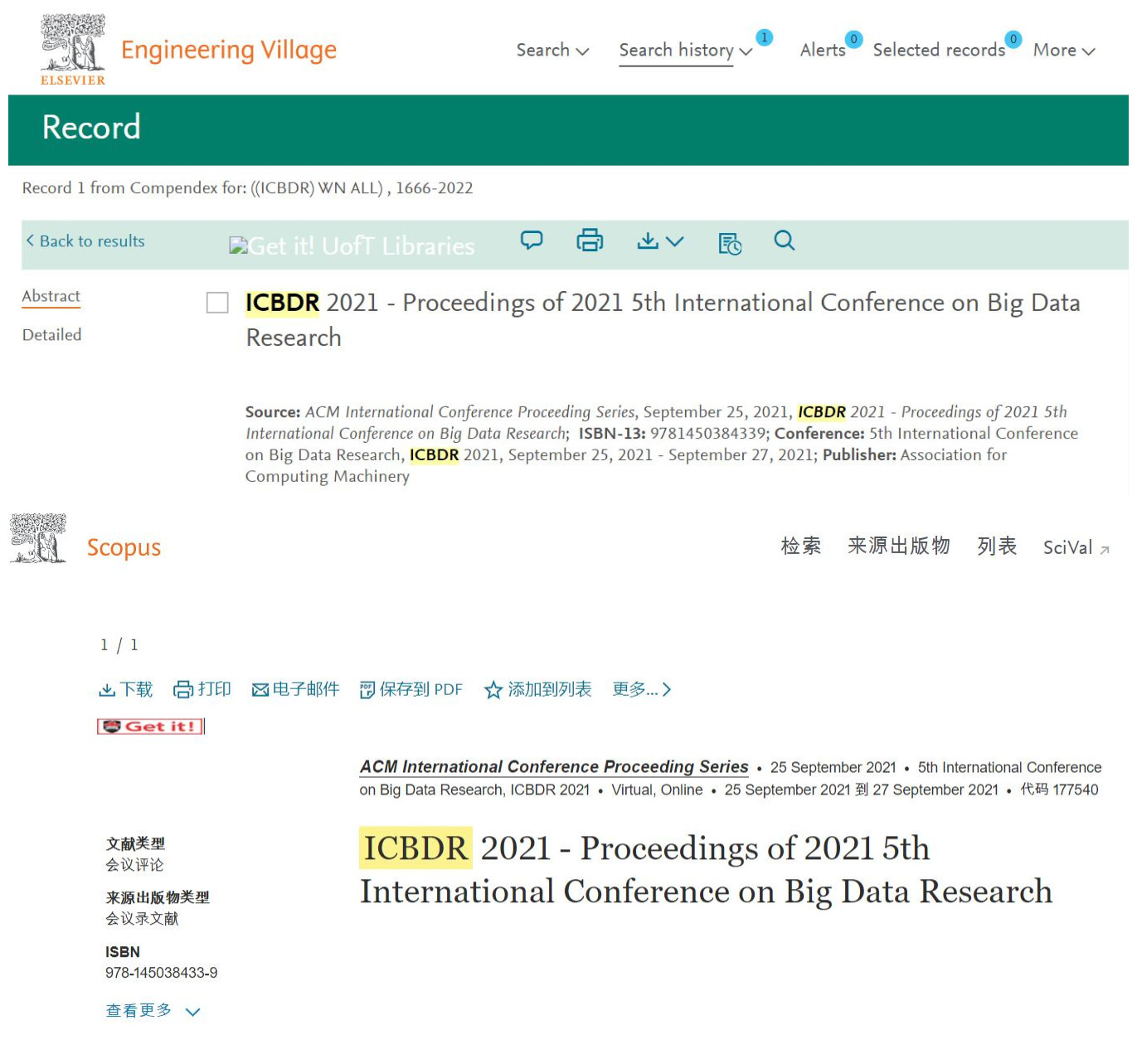Click 添加到列表 star button
Image resolution: width=1137 pixels, height=1064 pixels.
538,690
